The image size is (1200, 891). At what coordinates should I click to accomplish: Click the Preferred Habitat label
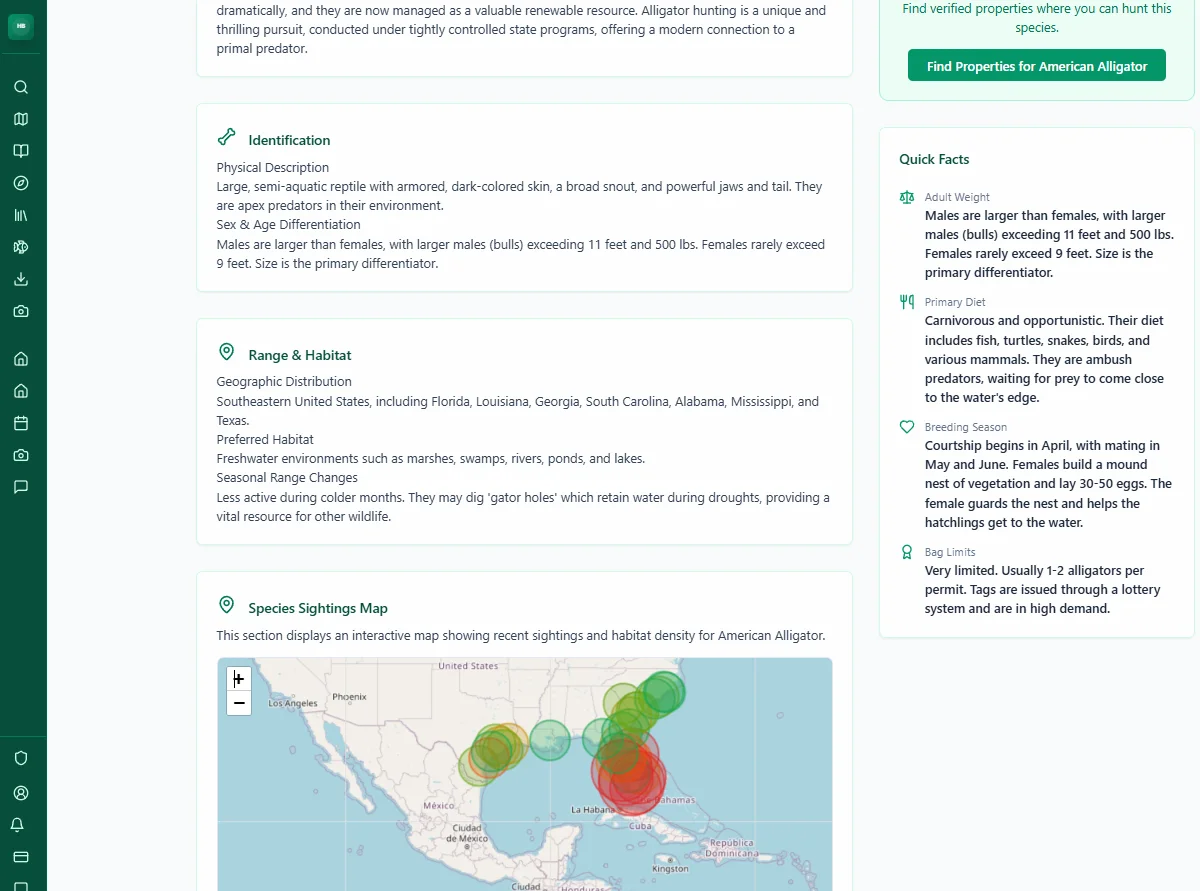click(x=265, y=439)
